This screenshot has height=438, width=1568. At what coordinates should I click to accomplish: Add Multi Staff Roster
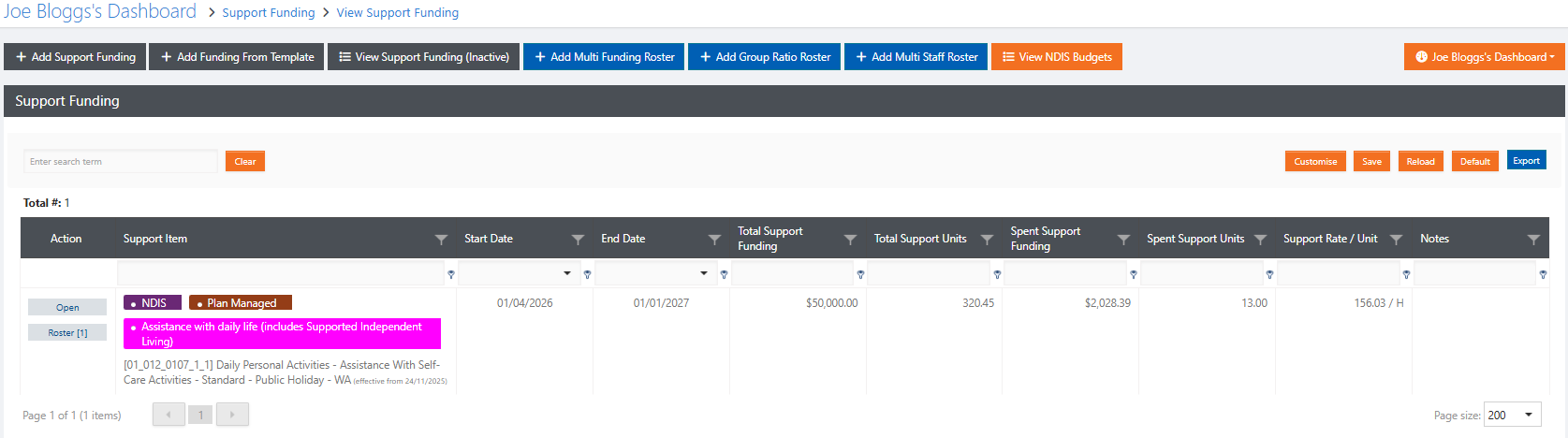(x=916, y=57)
